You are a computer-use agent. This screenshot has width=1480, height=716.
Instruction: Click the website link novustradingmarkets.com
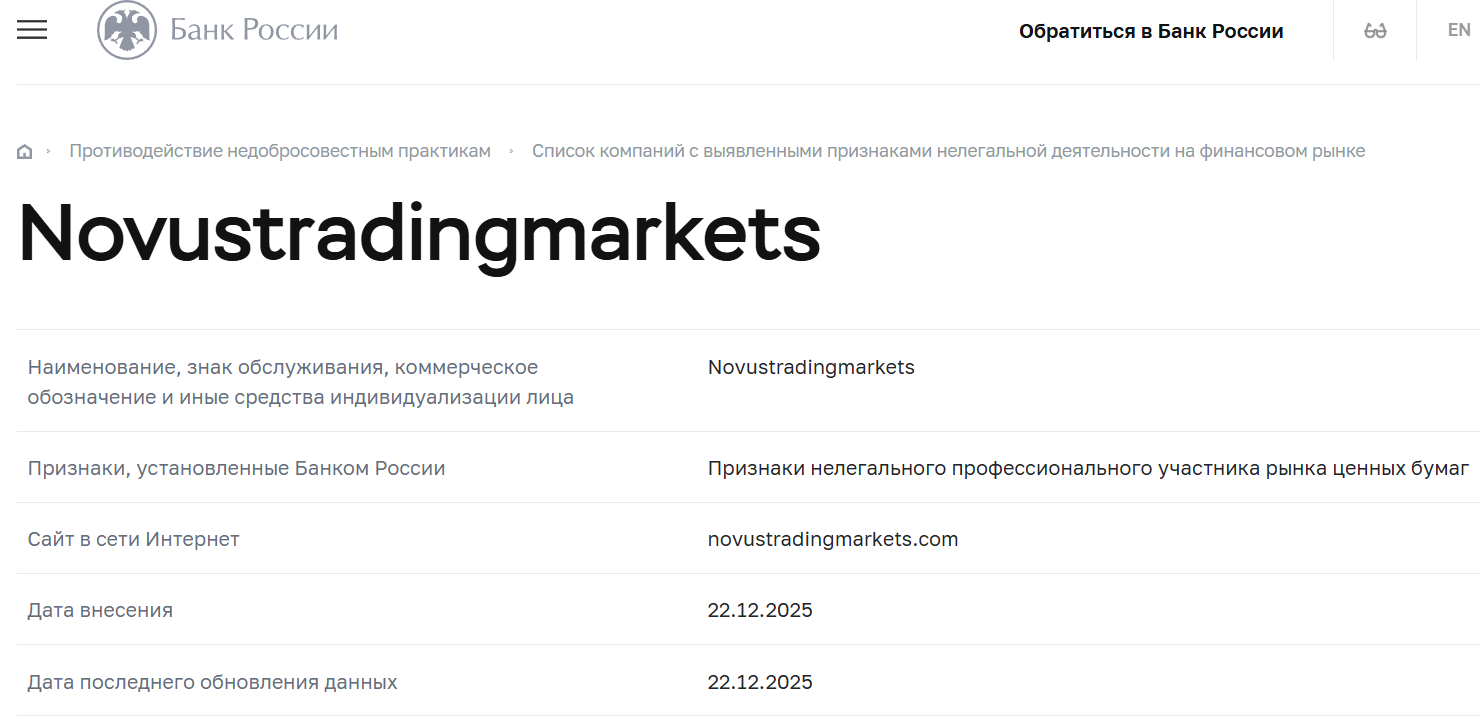point(832,539)
